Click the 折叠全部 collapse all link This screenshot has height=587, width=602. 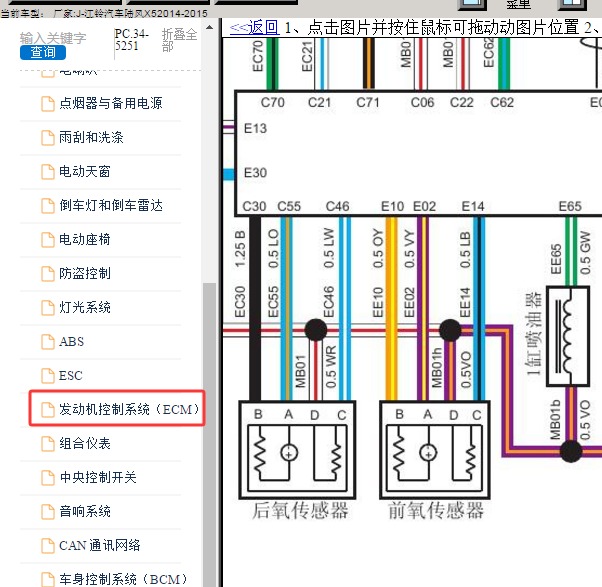coord(179,40)
